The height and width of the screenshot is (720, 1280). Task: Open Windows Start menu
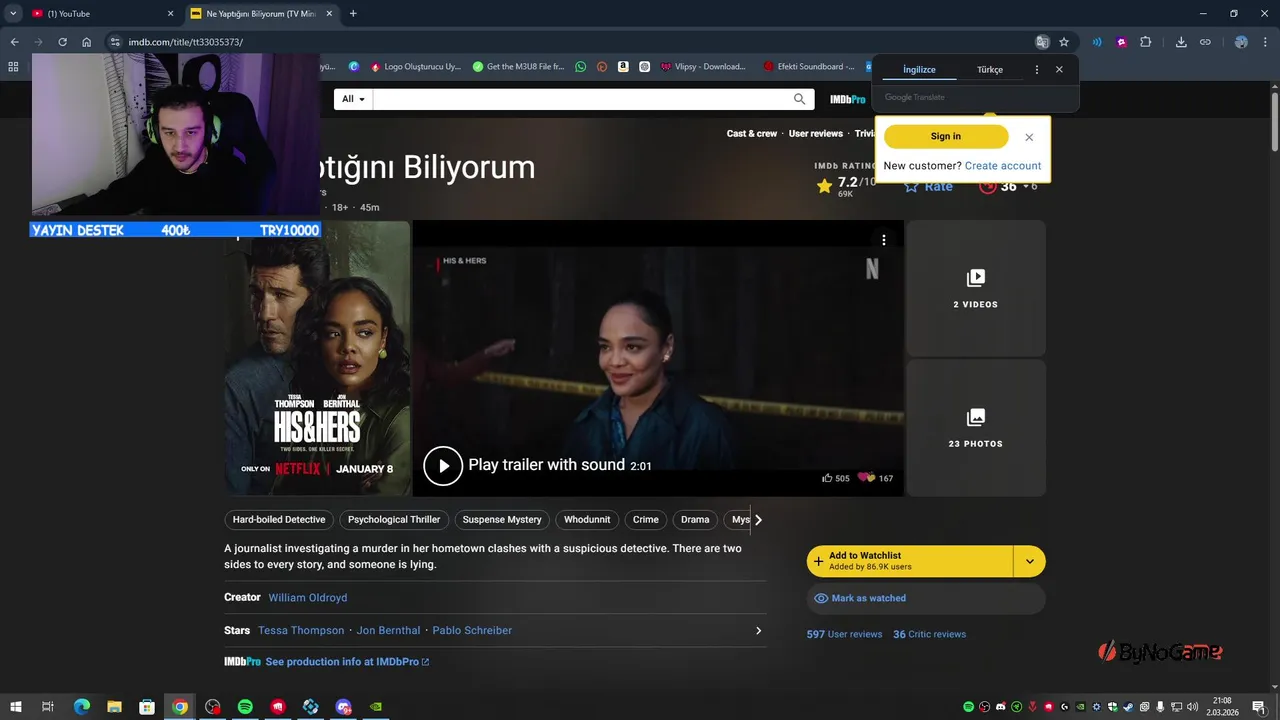coord(15,707)
